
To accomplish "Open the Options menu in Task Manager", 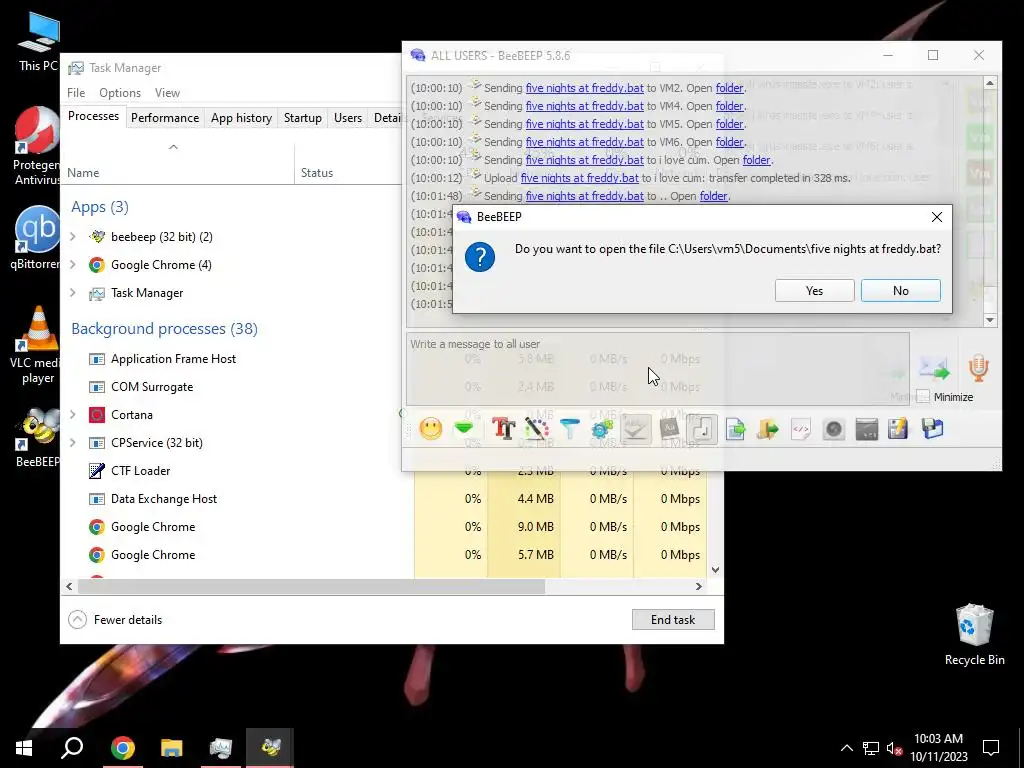I will [x=120, y=93].
